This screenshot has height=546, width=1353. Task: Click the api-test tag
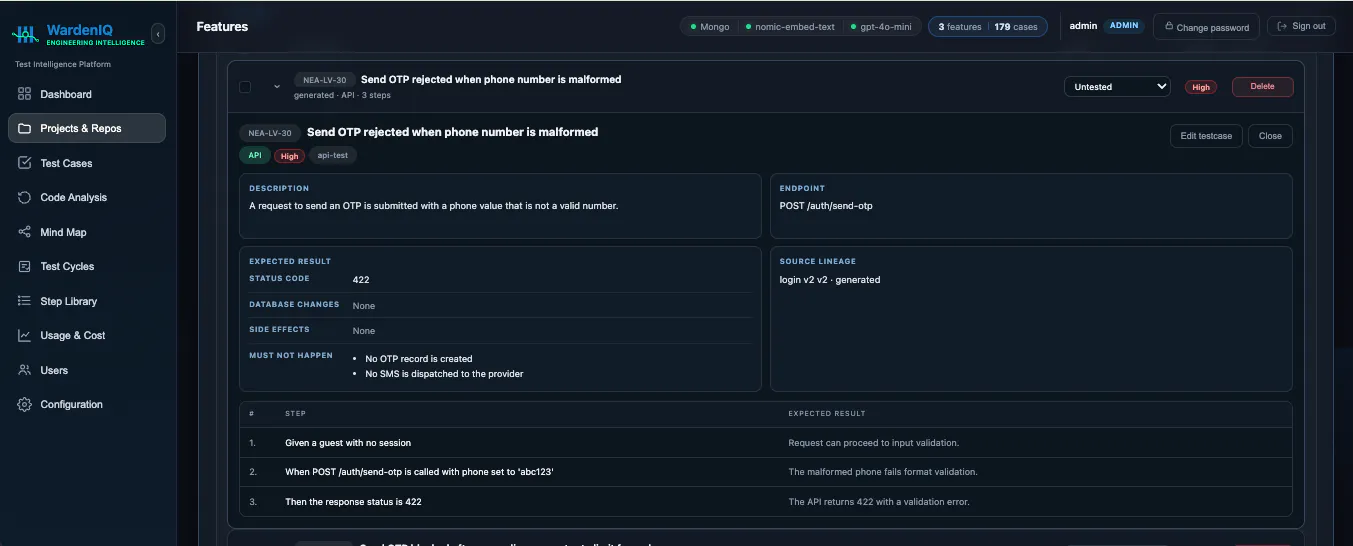333,156
